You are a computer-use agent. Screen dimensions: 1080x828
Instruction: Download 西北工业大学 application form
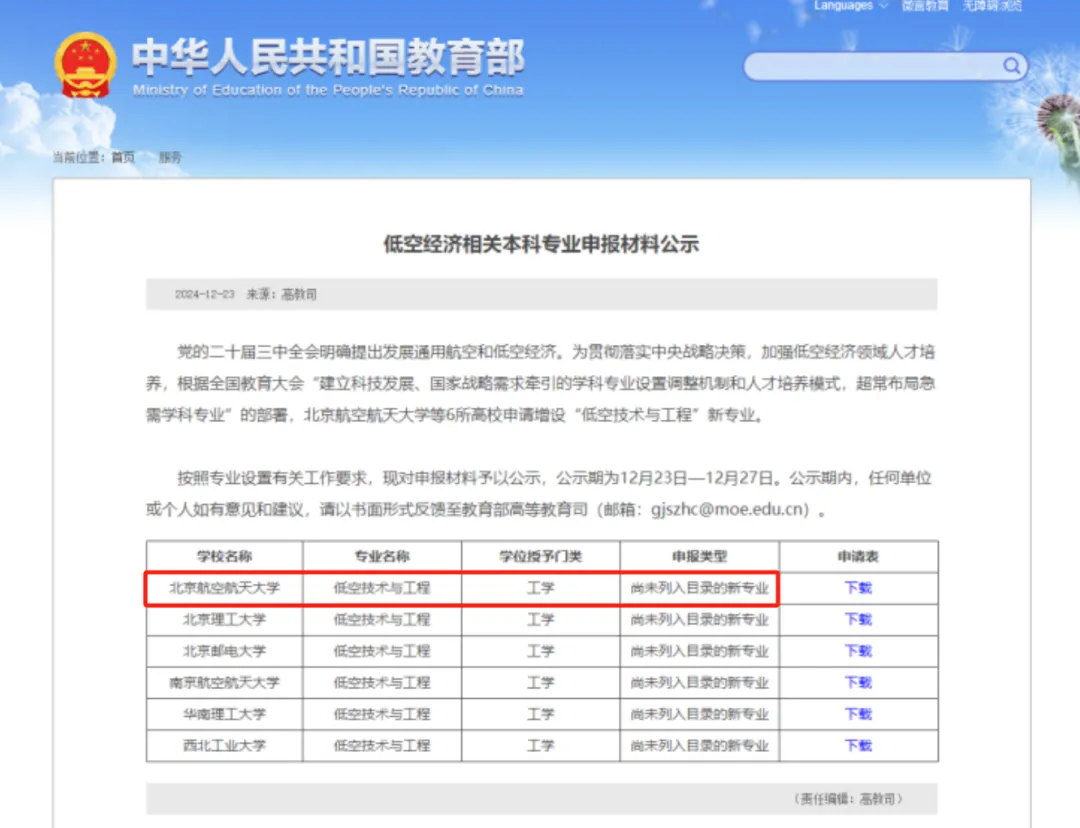tap(858, 745)
